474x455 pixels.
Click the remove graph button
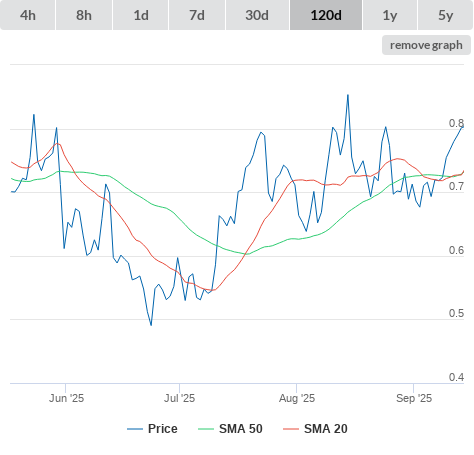tap(426, 45)
